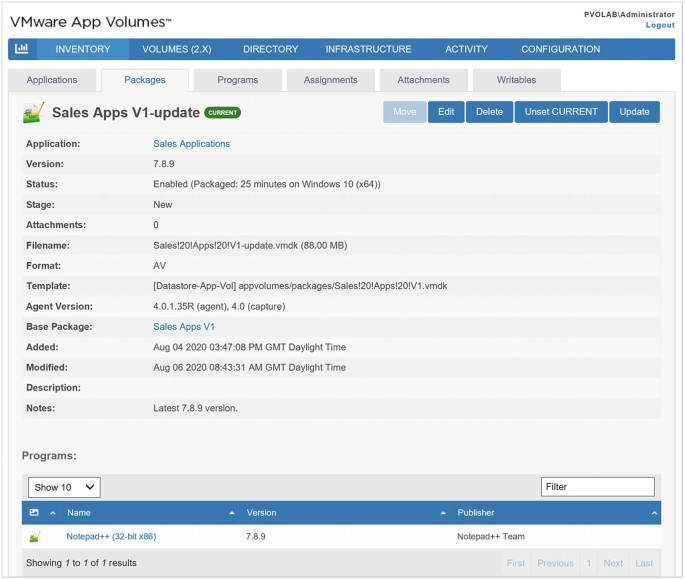Click the Showing 1 to 1 results text
The width and height of the screenshot is (685, 580).
point(81,563)
